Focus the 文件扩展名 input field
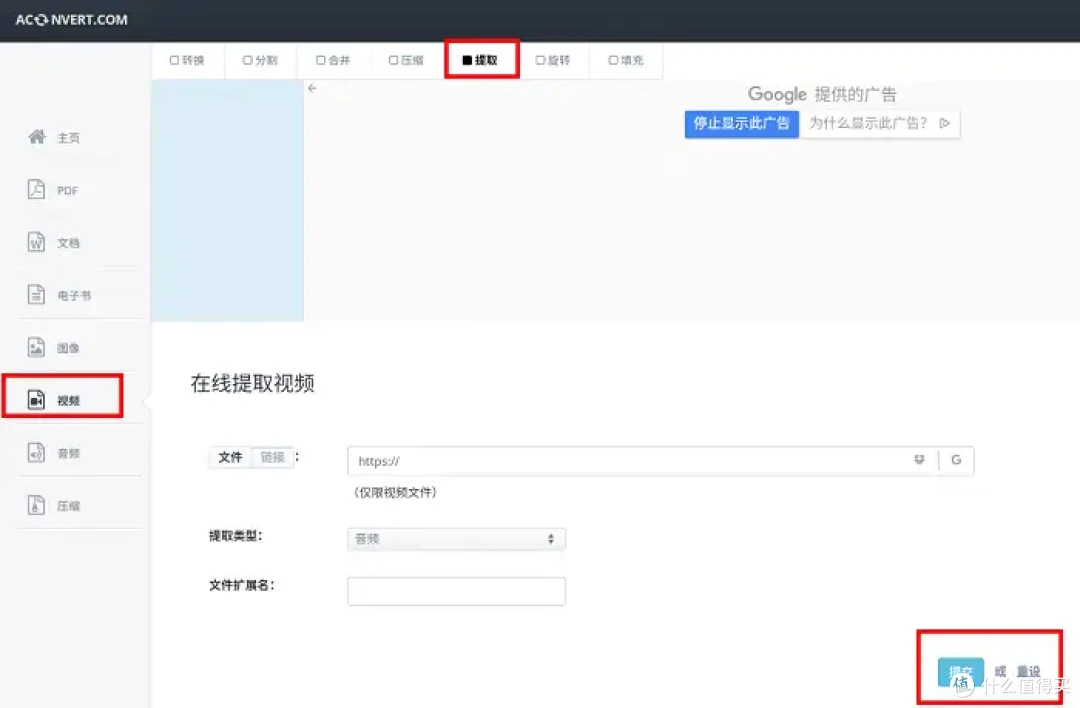Viewport: 1080px width, 708px height. (x=456, y=592)
